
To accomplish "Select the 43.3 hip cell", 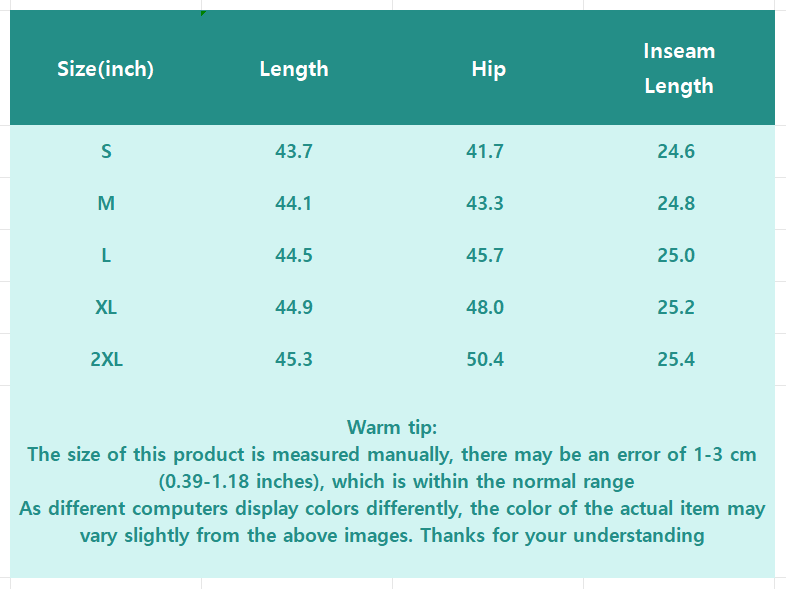I will click(485, 204).
